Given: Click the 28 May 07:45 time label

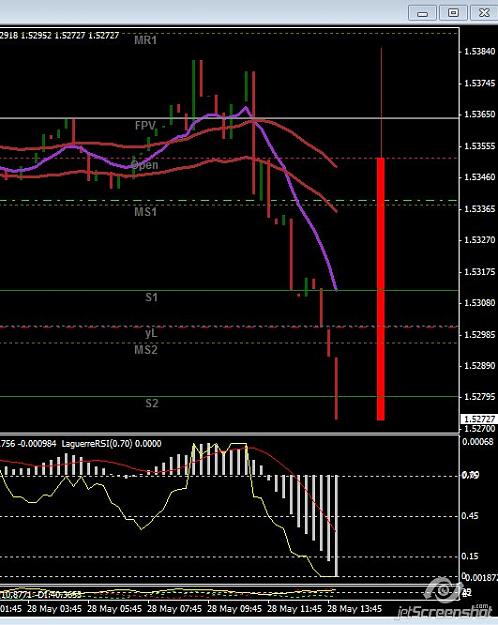Looking at the screenshot, I should click(x=174, y=609).
